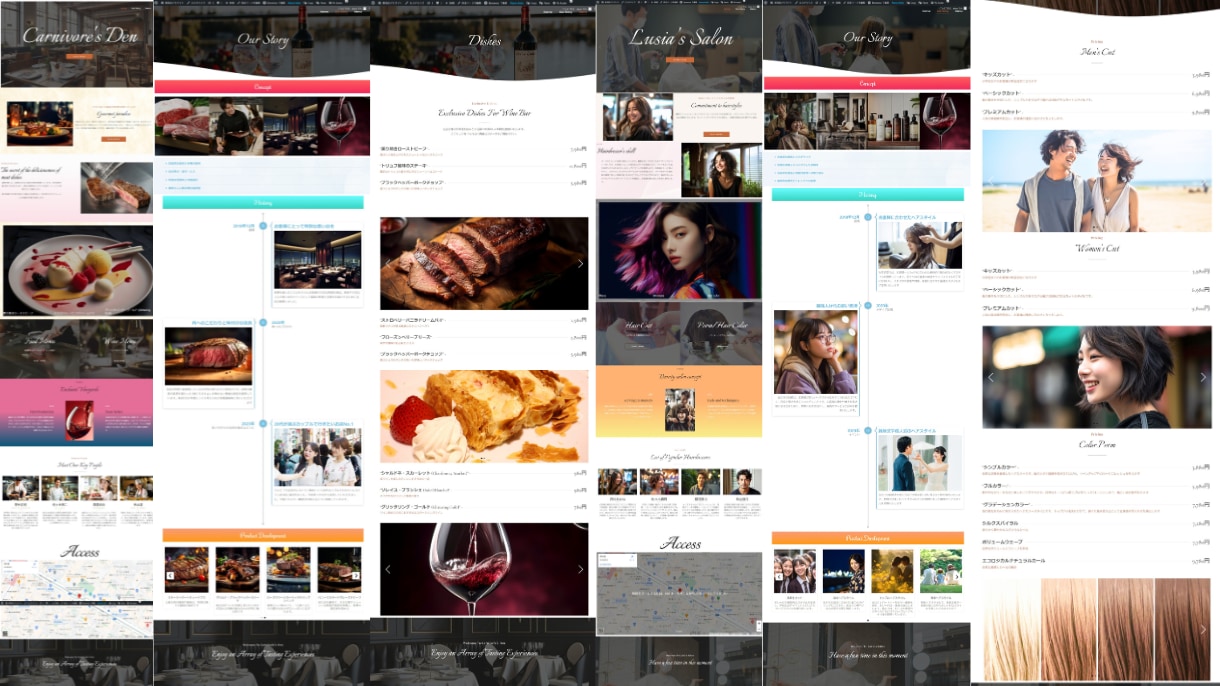Click next arrow on hair color swatches slider
The width and height of the screenshot is (1220, 686).
[1203, 629]
